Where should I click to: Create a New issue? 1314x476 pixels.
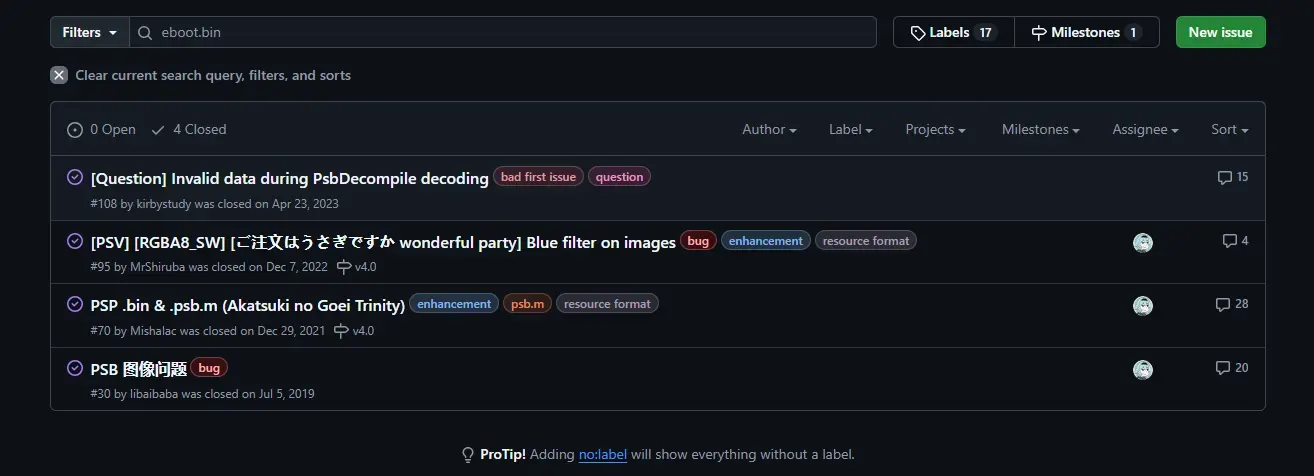tap(1220, 32)
